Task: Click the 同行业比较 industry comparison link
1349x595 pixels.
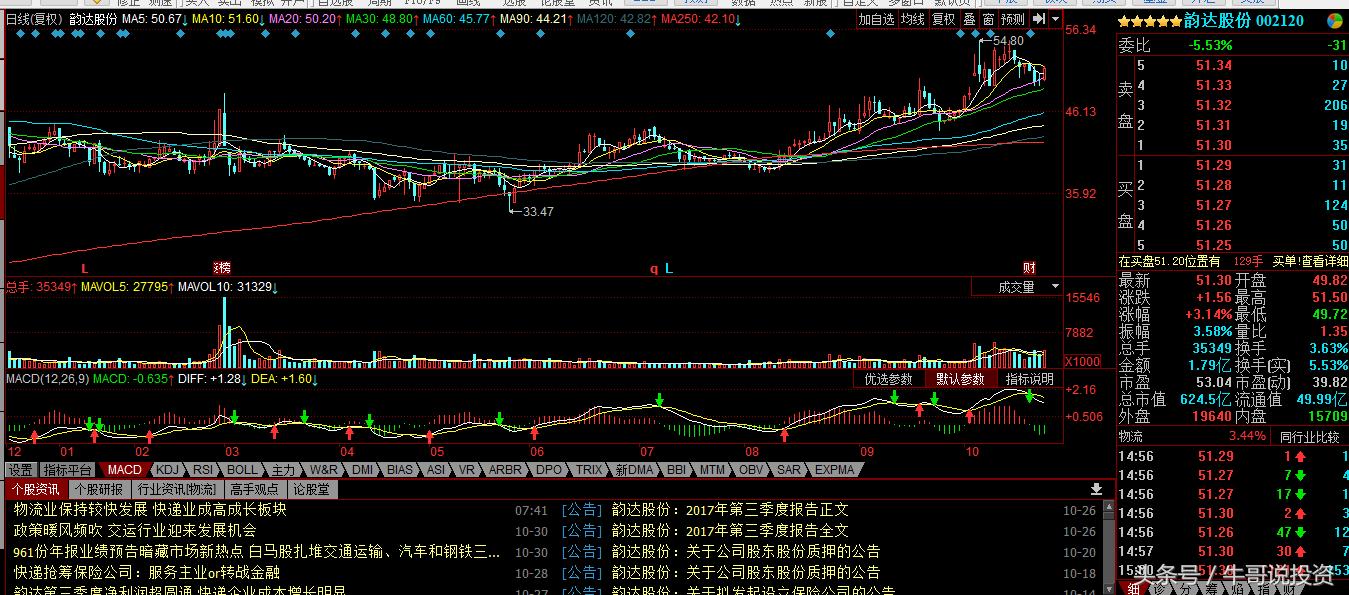Action: click(1310, 436)
